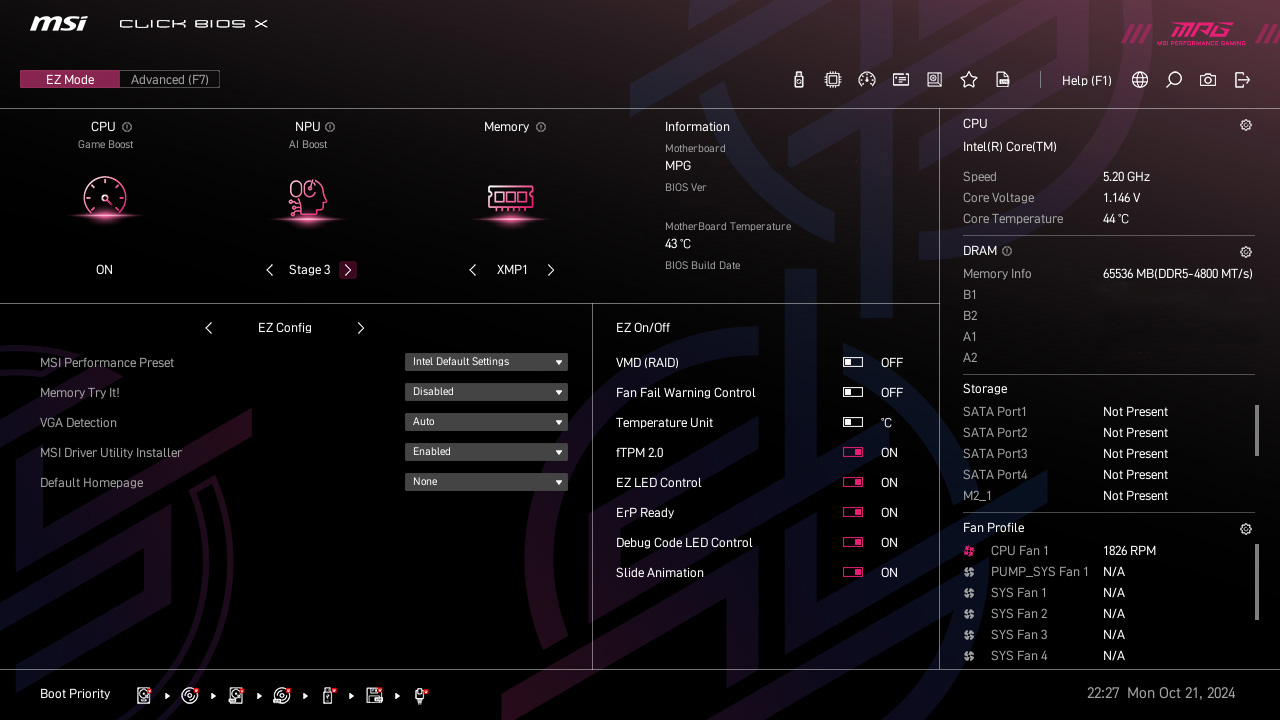
Task: Toggle fTPM 2.0 off
Action: click(853, 452)
